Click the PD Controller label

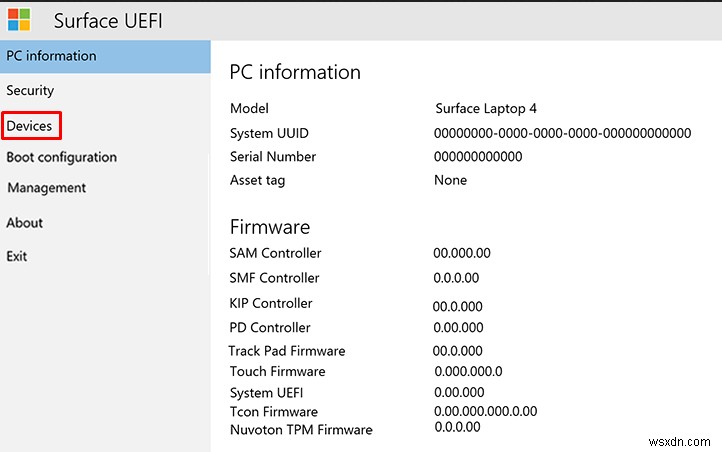tap(270, 328)
